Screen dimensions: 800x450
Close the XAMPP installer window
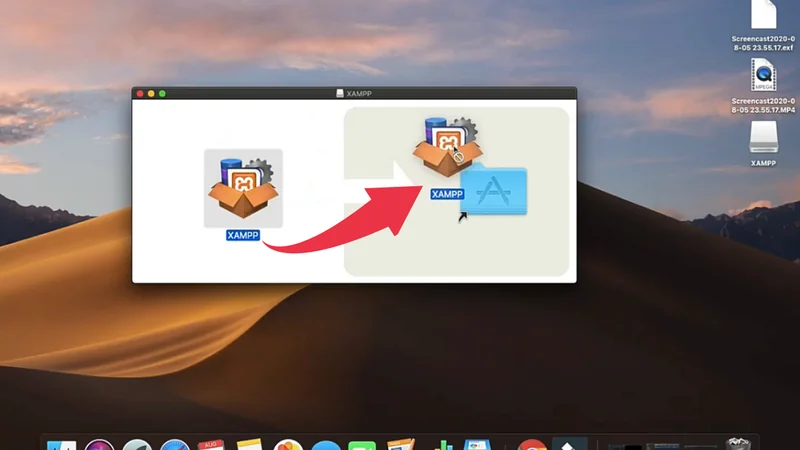point(140,93)
